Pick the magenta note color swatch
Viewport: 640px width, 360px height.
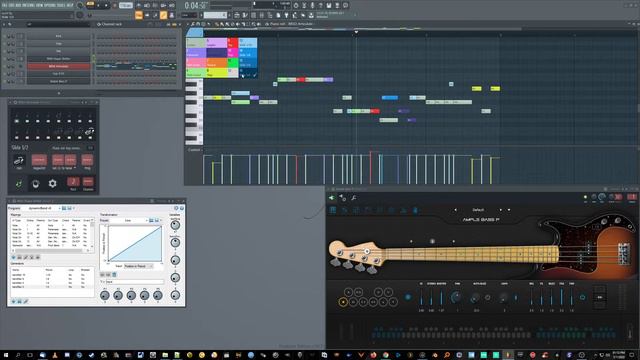point(232,53)
